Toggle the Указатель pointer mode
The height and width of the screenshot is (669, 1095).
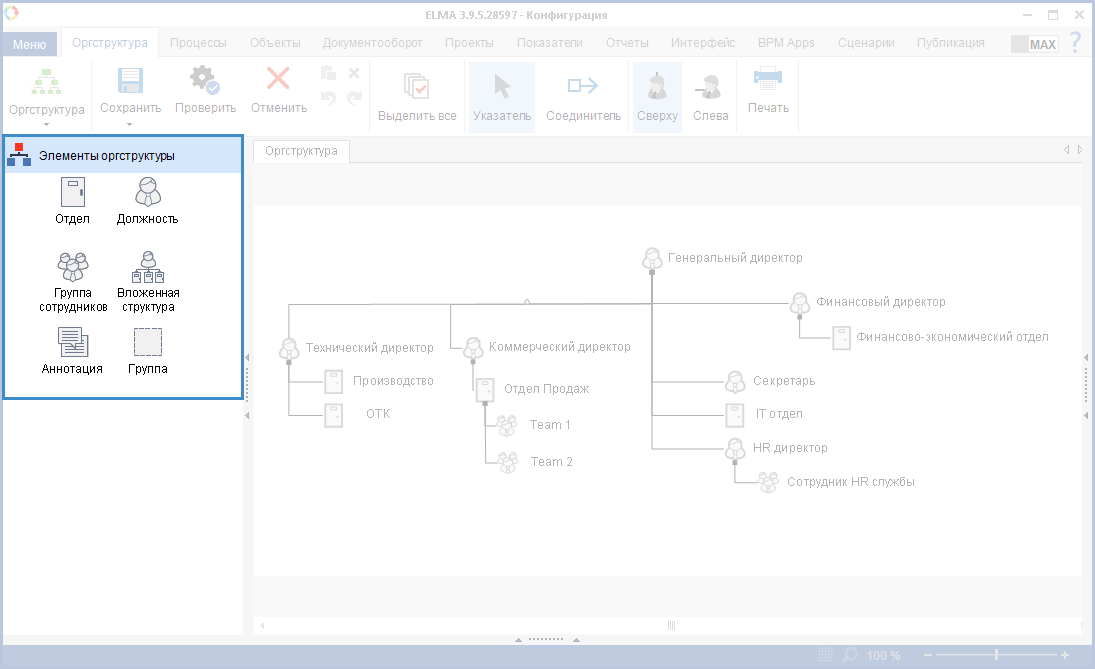(x=502, y=97)
